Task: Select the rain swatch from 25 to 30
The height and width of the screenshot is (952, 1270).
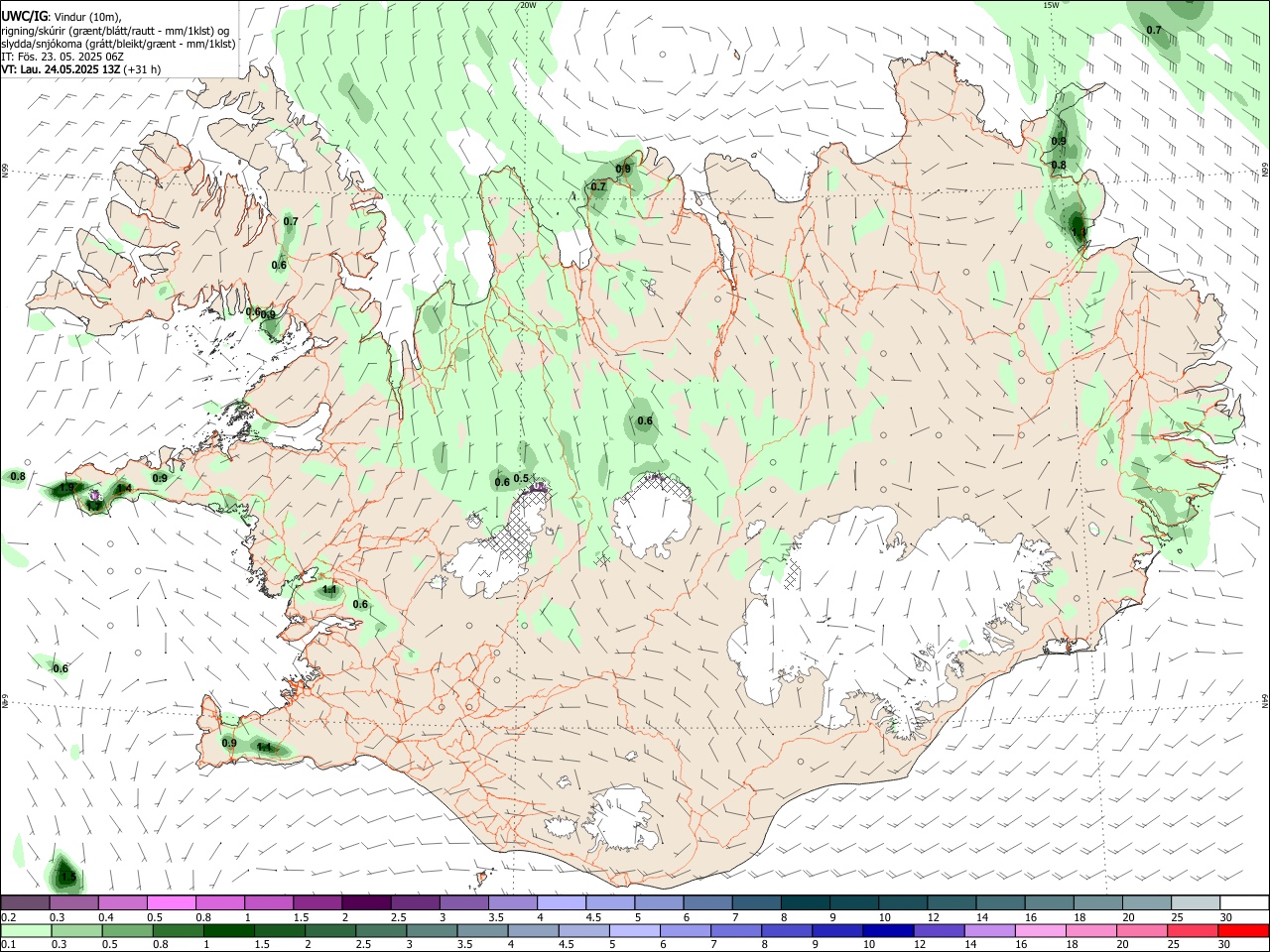Action: pyautogui.click(x=1192, y=930)
